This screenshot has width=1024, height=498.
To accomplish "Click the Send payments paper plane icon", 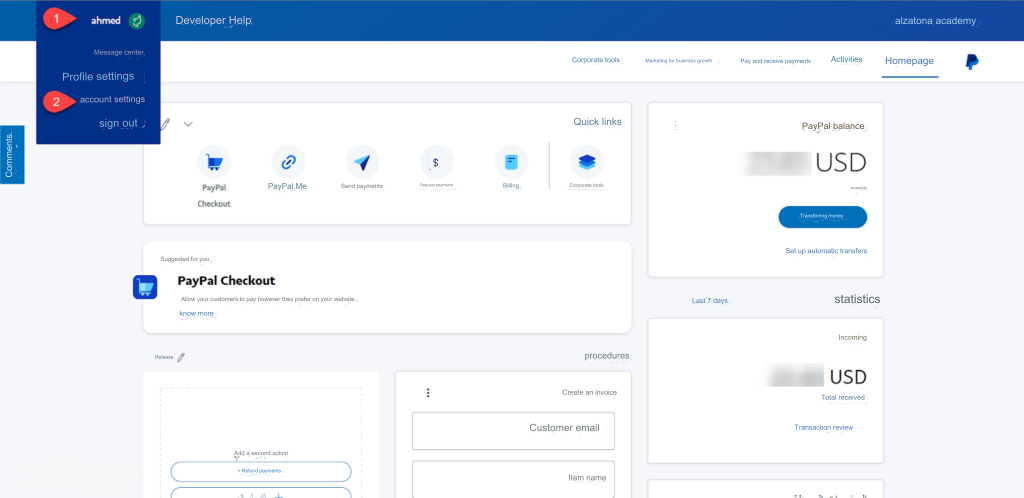I will pos(362,162).
